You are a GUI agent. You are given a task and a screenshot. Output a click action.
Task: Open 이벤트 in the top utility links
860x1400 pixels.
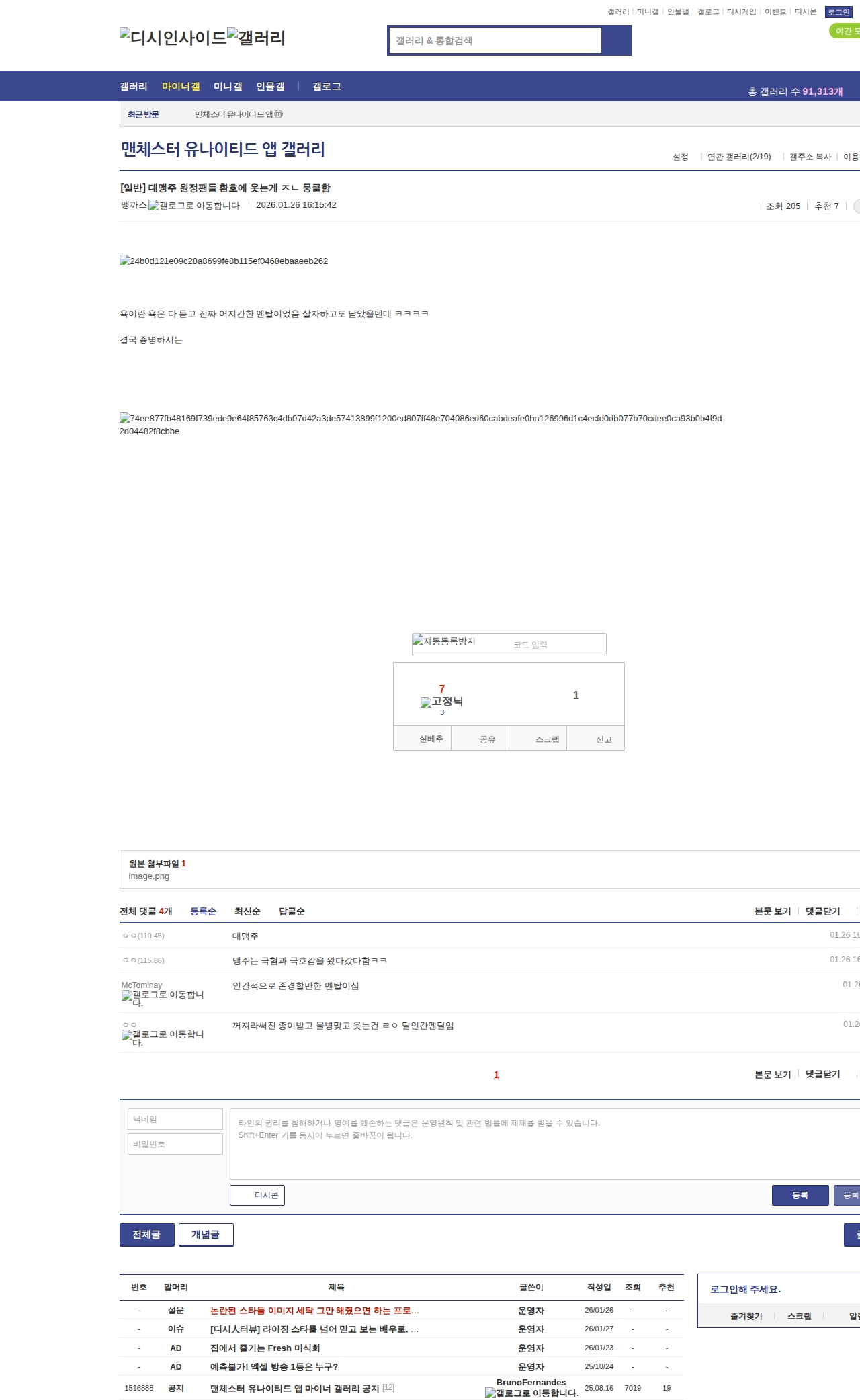pos(775,12)
